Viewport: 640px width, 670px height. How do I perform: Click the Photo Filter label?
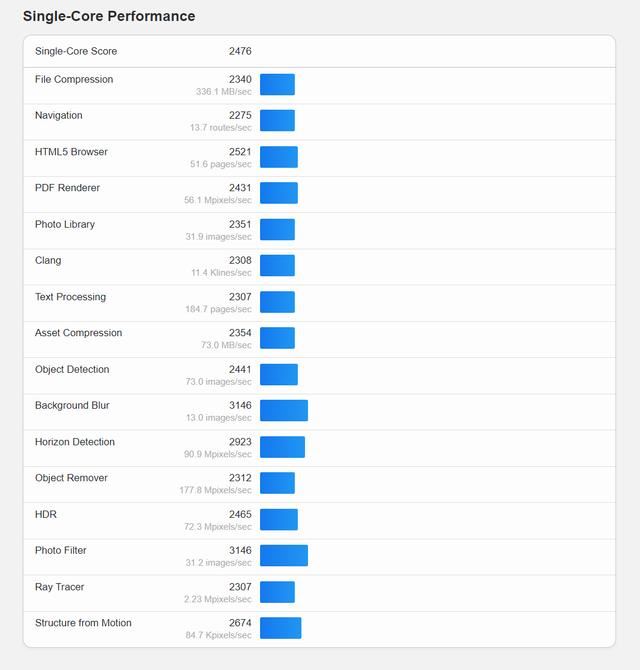coord(61,551)
